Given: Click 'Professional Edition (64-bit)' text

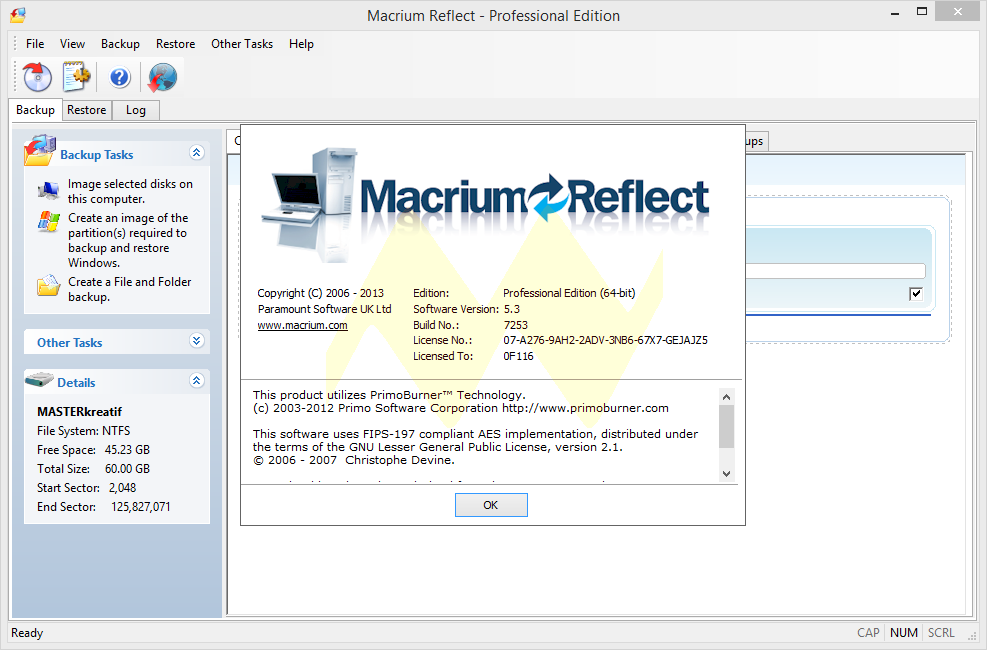Looking at the screenshot, I should [569, 293].
